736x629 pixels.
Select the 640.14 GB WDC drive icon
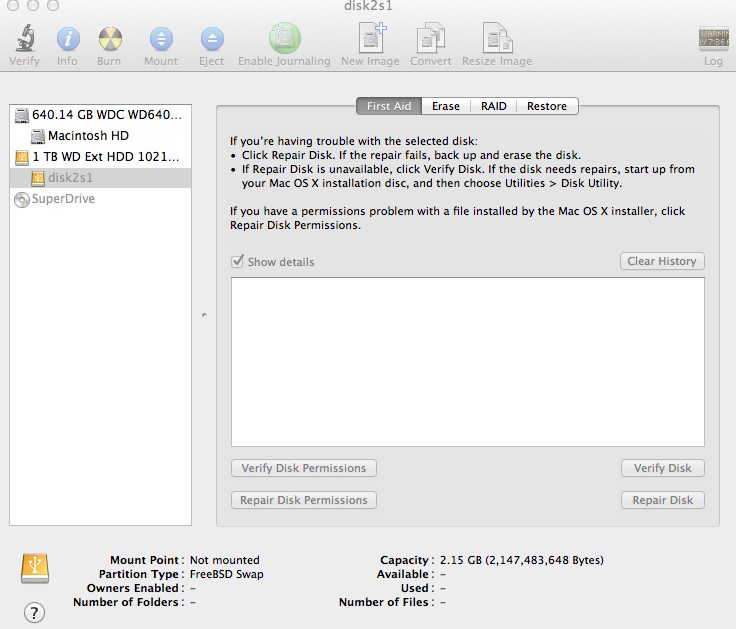22,115
